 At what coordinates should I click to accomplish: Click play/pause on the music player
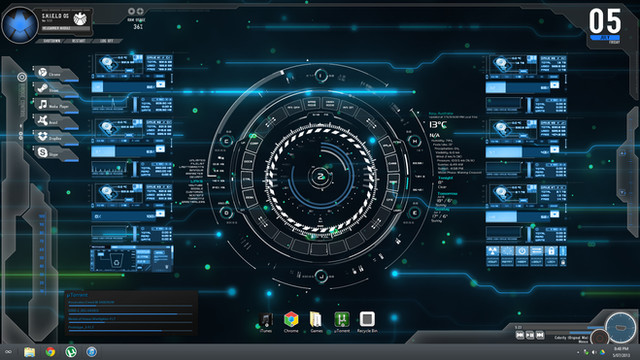530,335
